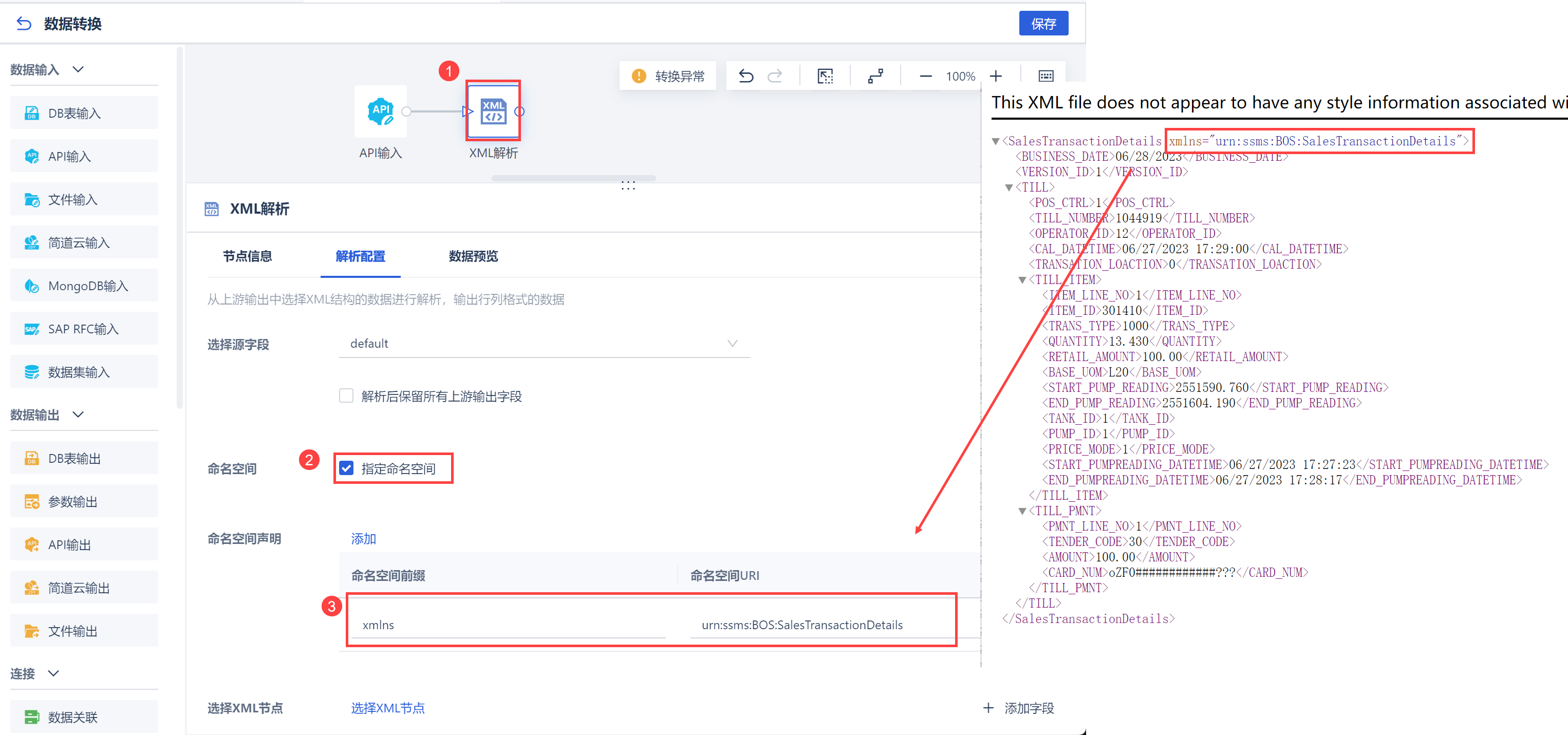Select the XML解析 node on canvas

(x=493, y=111)
